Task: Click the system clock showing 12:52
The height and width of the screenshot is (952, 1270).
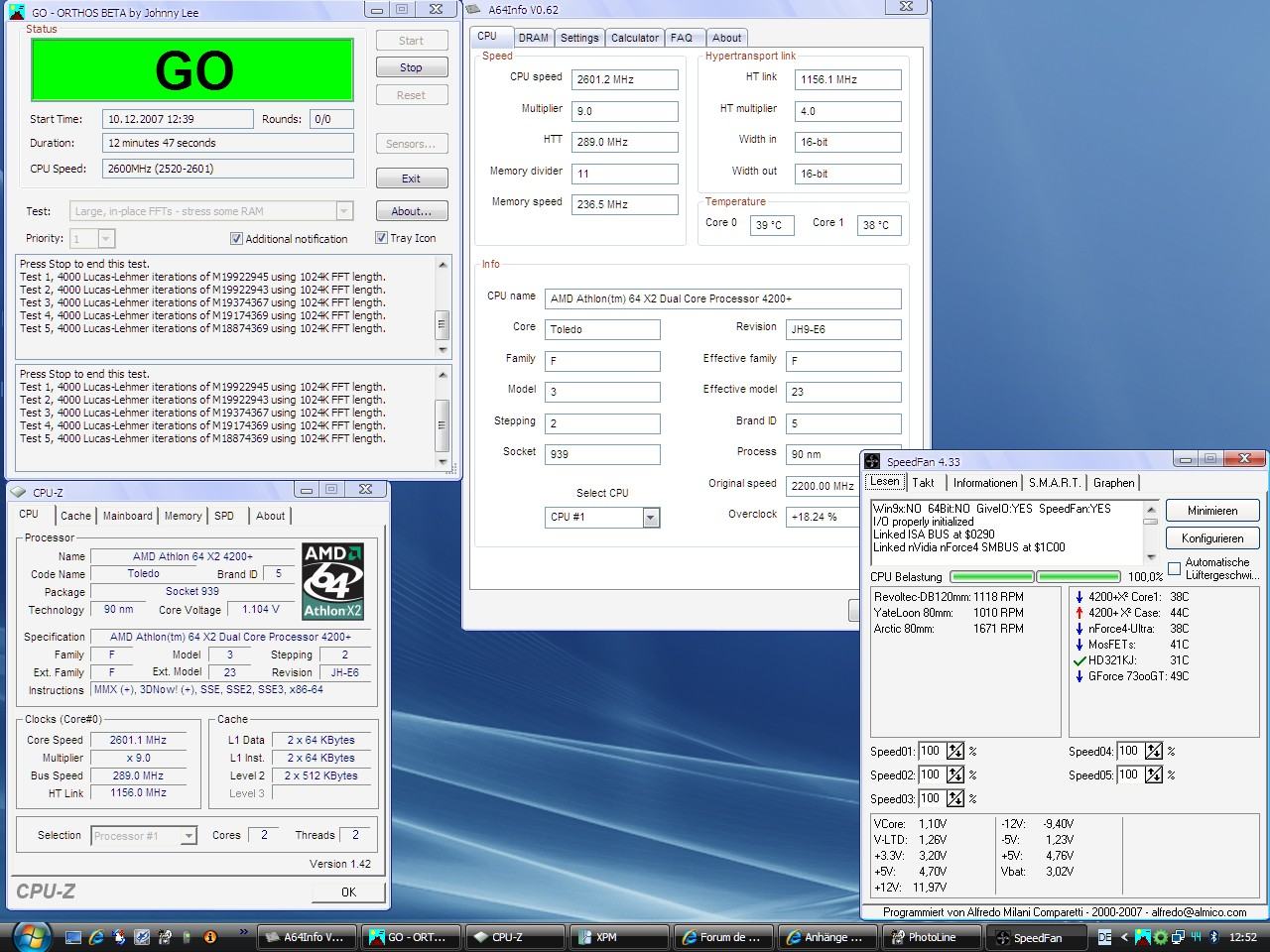Action: [x=1243, y=937]
